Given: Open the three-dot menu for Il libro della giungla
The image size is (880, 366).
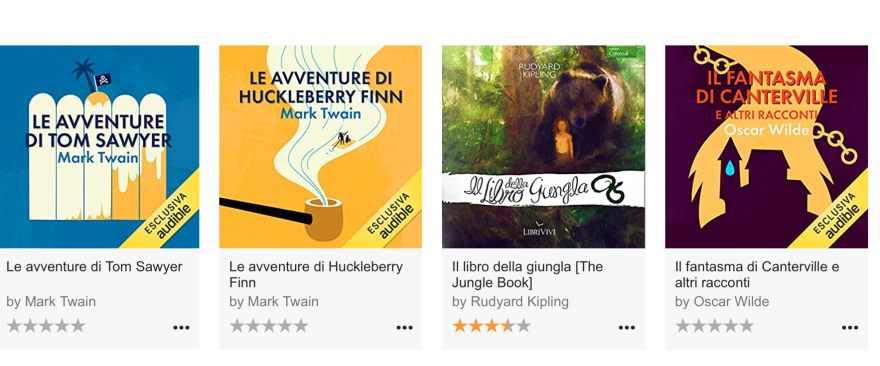Looking at the screenshot, I should 626,328.
